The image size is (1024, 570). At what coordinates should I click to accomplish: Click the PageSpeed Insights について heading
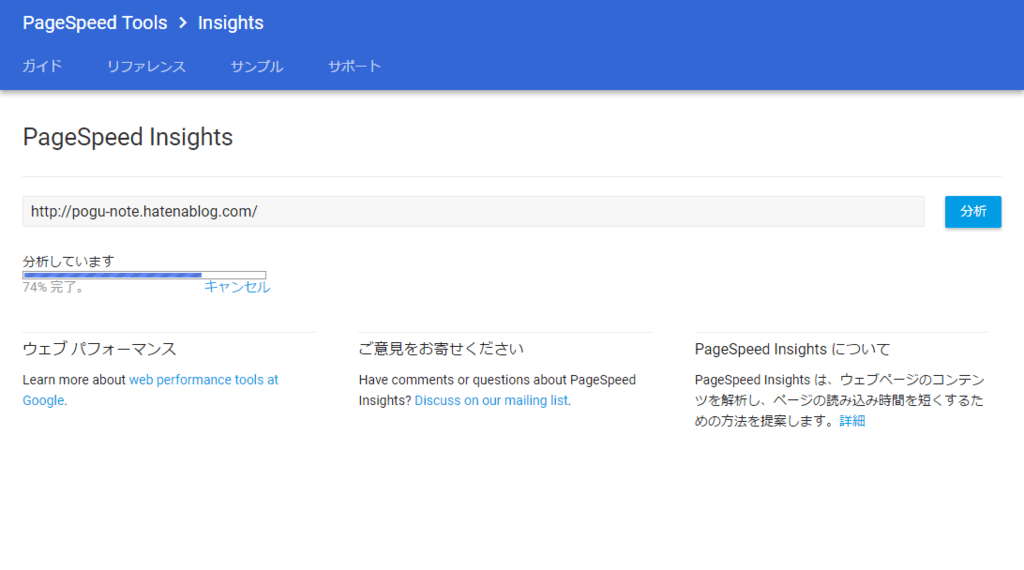[792, 349]
